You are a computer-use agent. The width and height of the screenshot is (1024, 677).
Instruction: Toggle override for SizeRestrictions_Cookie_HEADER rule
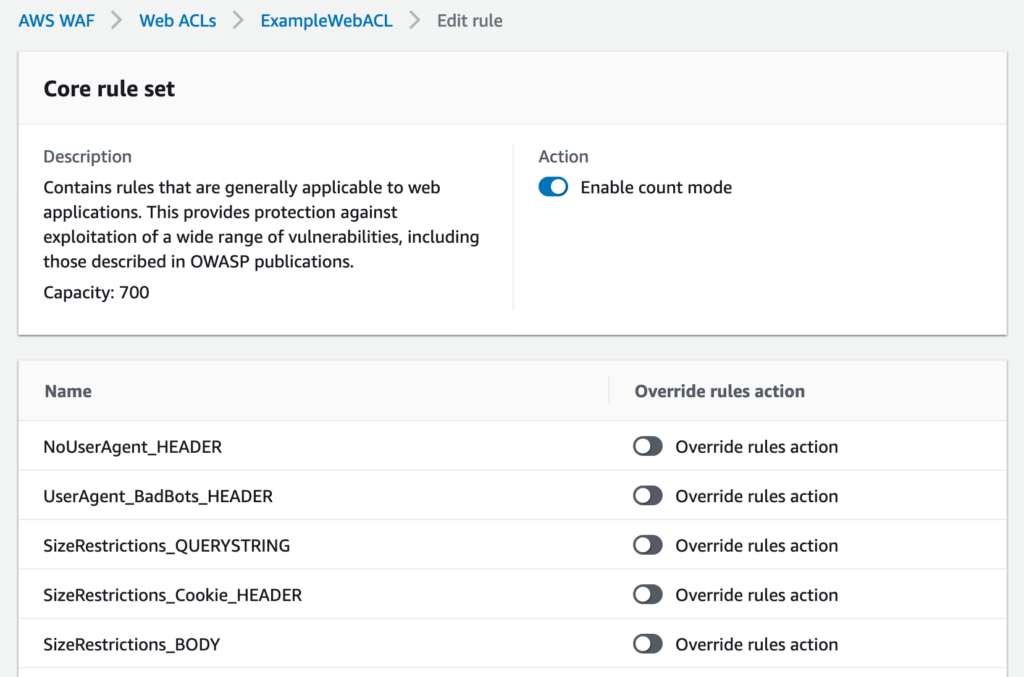(647, 594)
